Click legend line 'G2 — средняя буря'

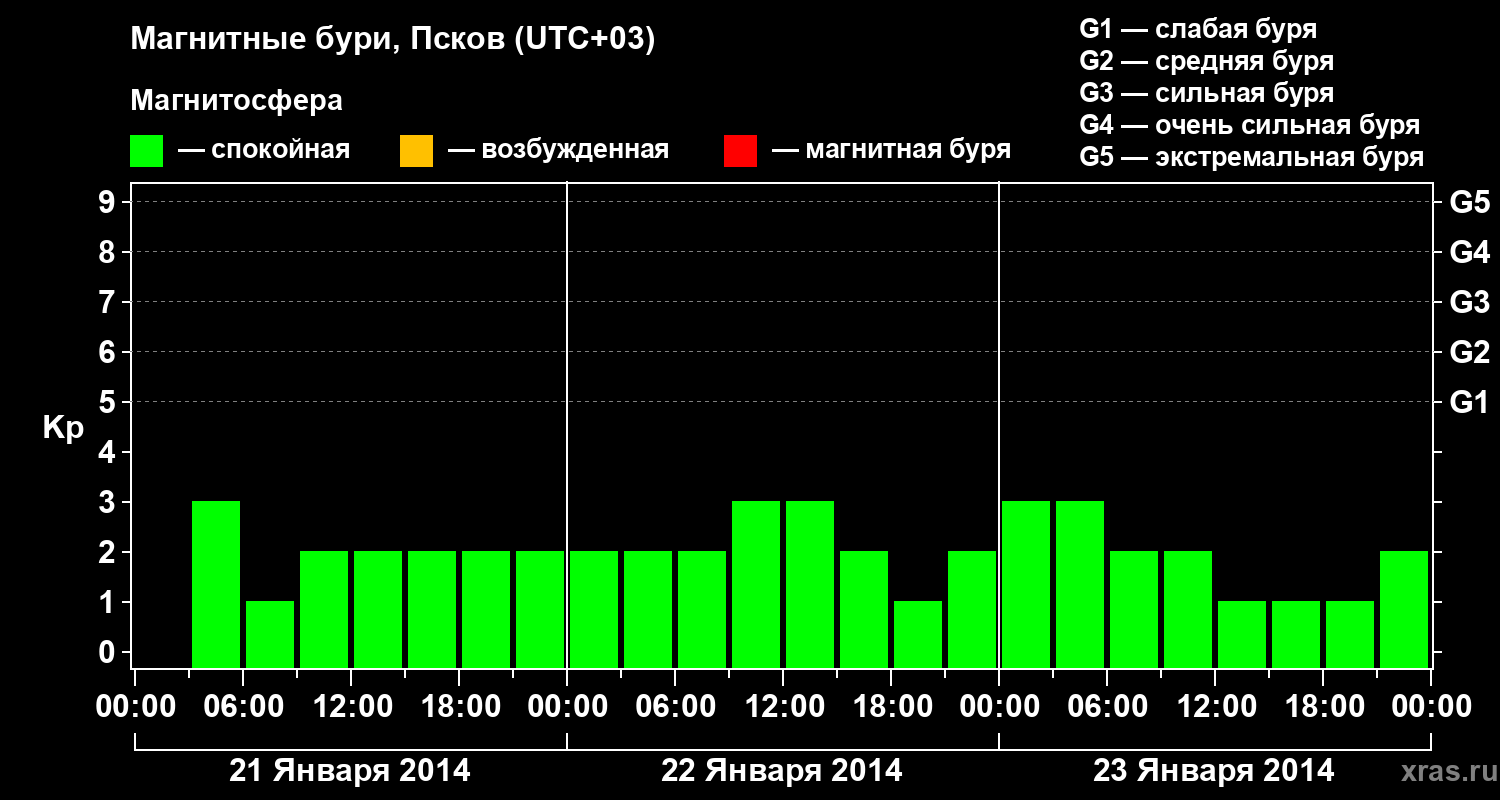coord(1207,61)
